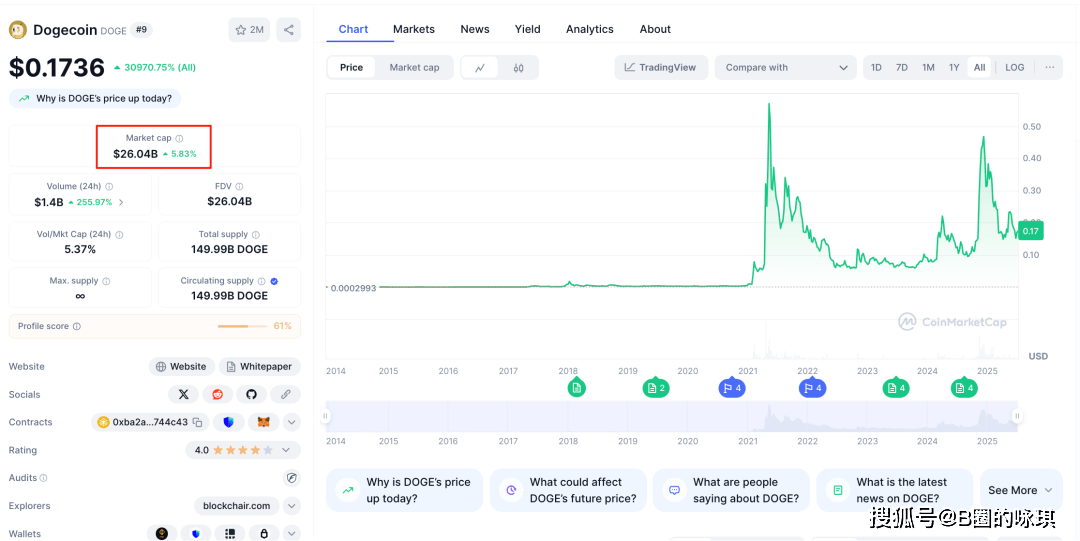Open Vol/Mkt Cap (24h) info icon
Screen dimensions: 1080x541
point(119,235)
